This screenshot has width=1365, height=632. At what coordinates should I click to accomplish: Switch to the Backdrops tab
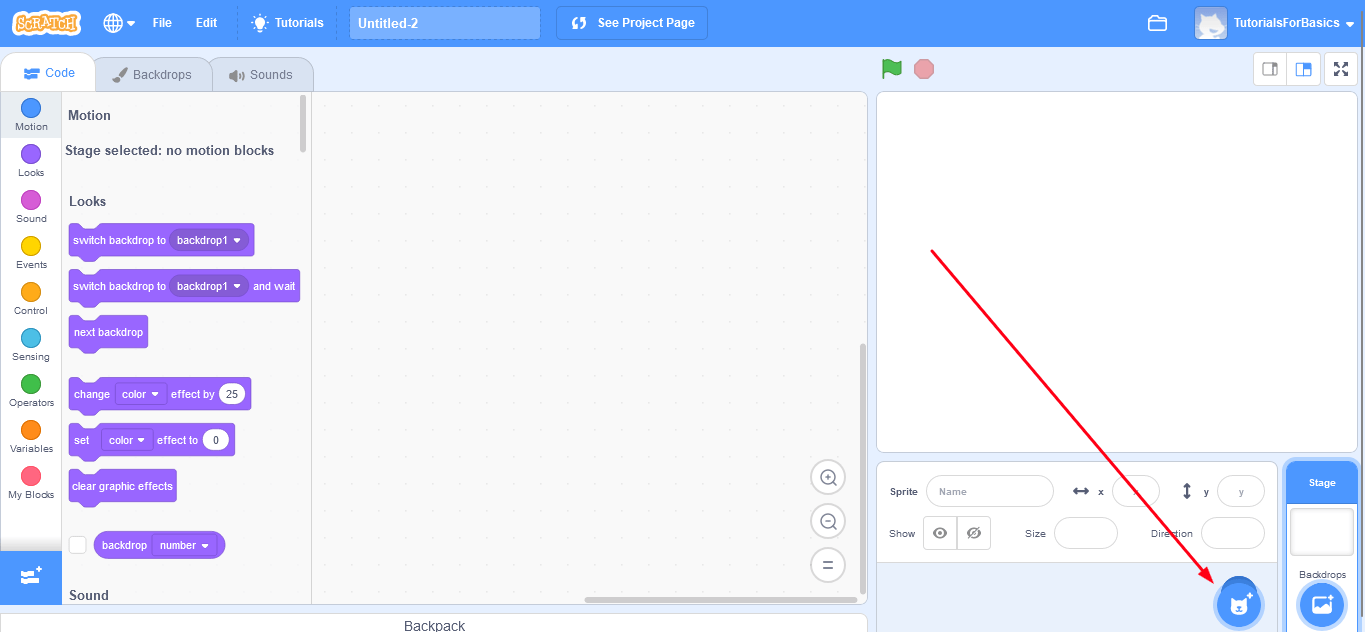coord(152,75)
